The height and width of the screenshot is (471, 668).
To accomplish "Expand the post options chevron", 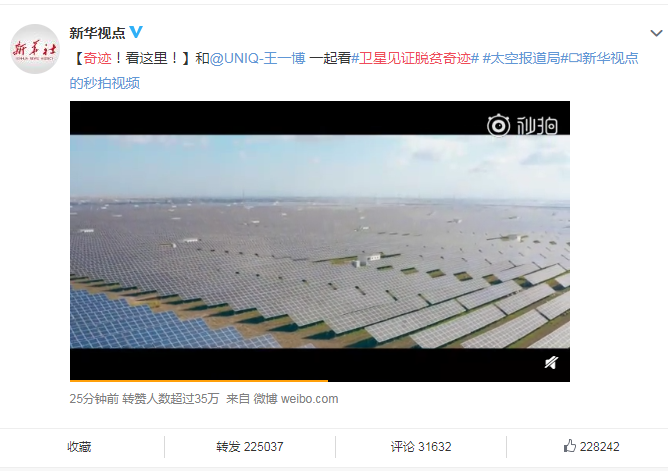I will tap(656, 33).
